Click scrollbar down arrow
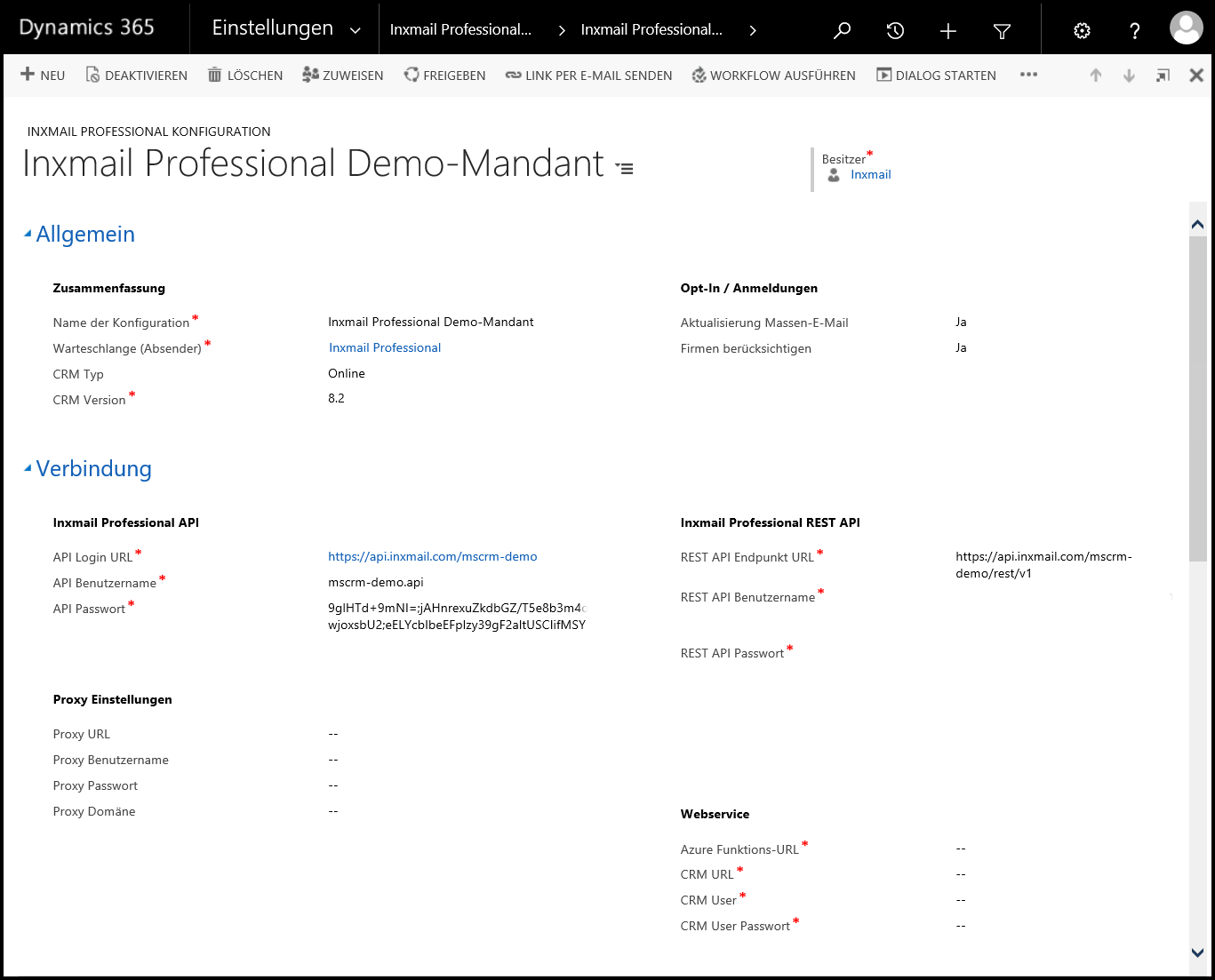This screenshot has width=1215, height=980. click(1197, 952)
